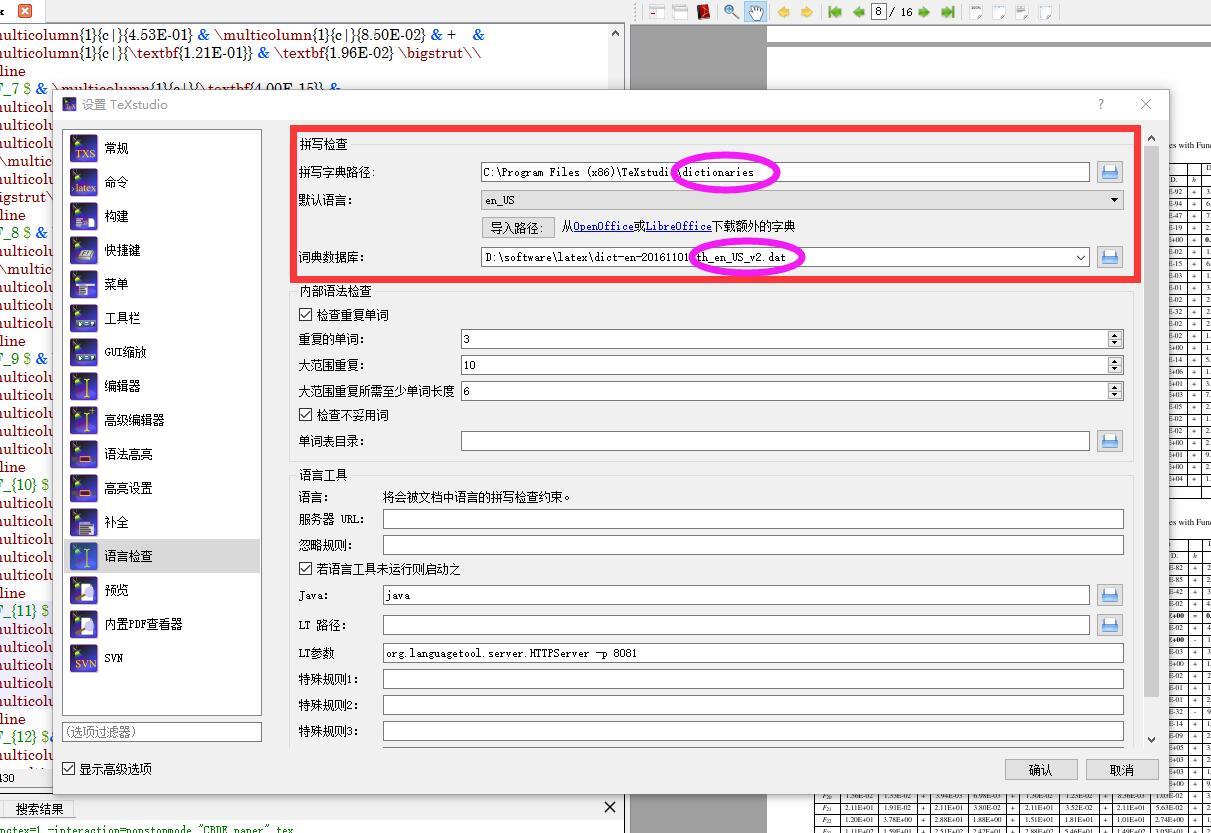Open the 内置PDF查看器 settings page icon
The image size is (1211, 833).
point(85,624)
